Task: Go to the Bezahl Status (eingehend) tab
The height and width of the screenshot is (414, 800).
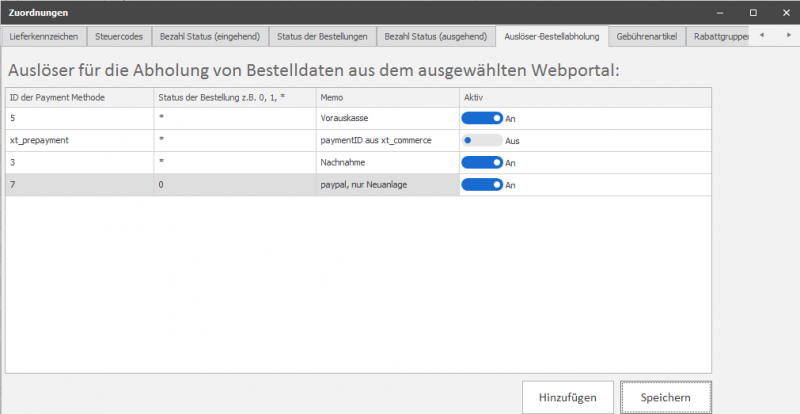Action: (x=210, y=36)
